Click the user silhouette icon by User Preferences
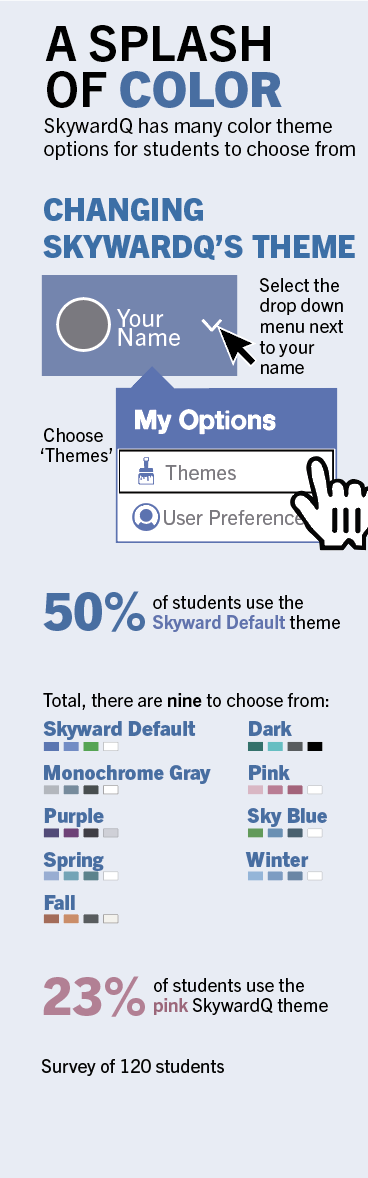The width and height of the screenshot is (368, 1178). click(146, 517)
